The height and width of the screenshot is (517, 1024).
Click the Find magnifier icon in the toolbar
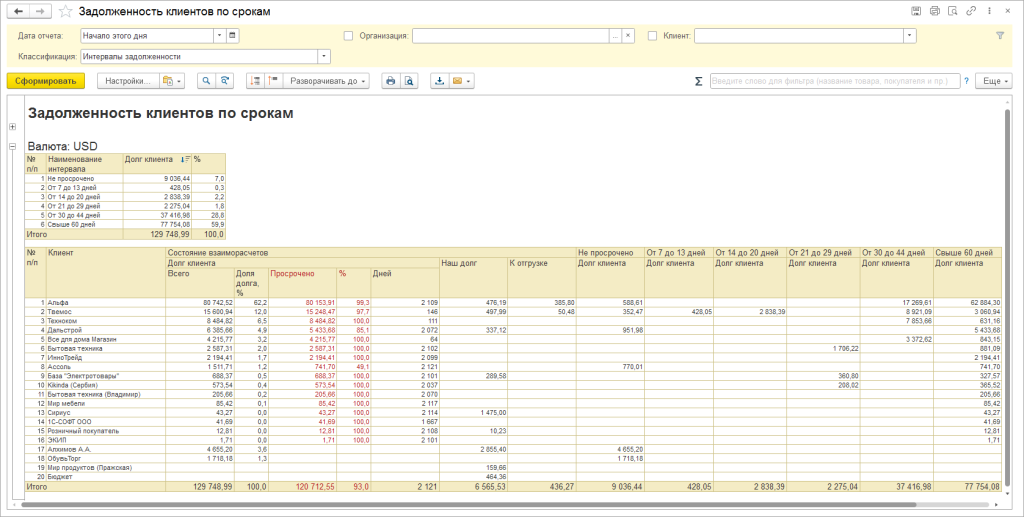pyautogui.click(x=206, y=81)
